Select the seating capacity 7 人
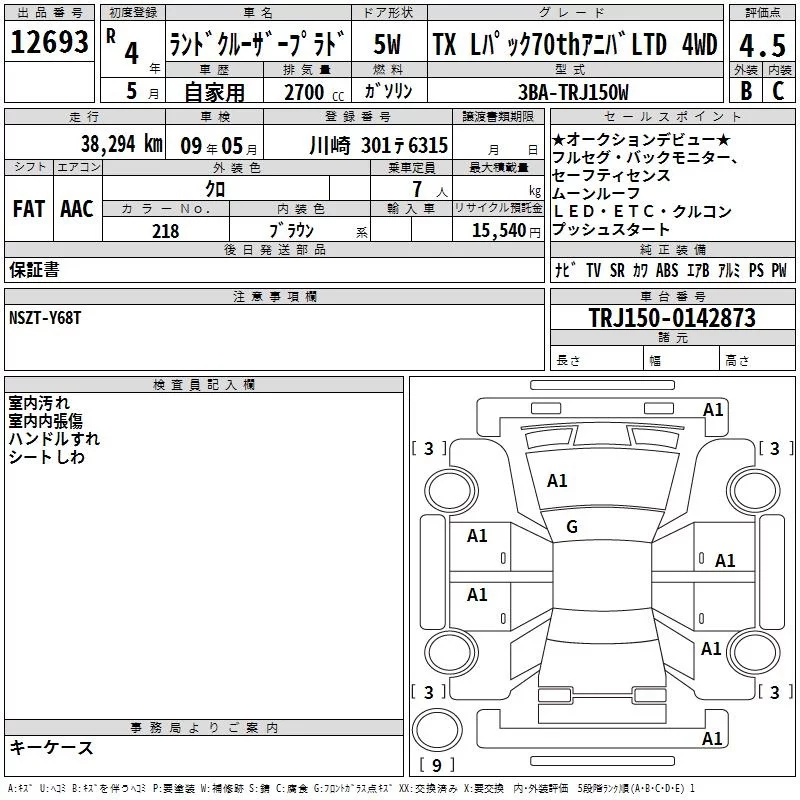 pyautogui.click(x=430, y=189)
